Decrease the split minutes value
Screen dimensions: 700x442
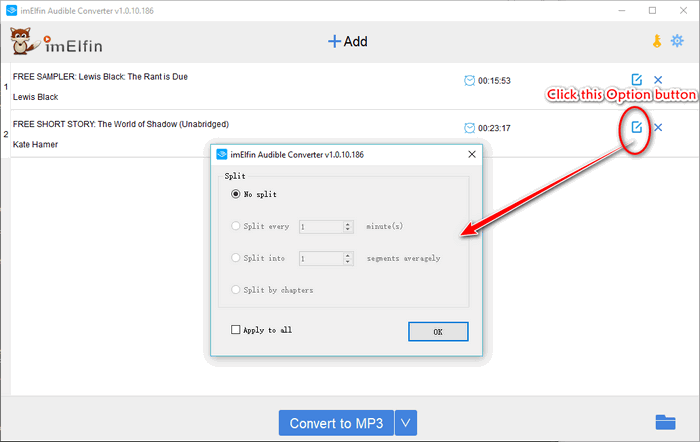coord(348,230)
